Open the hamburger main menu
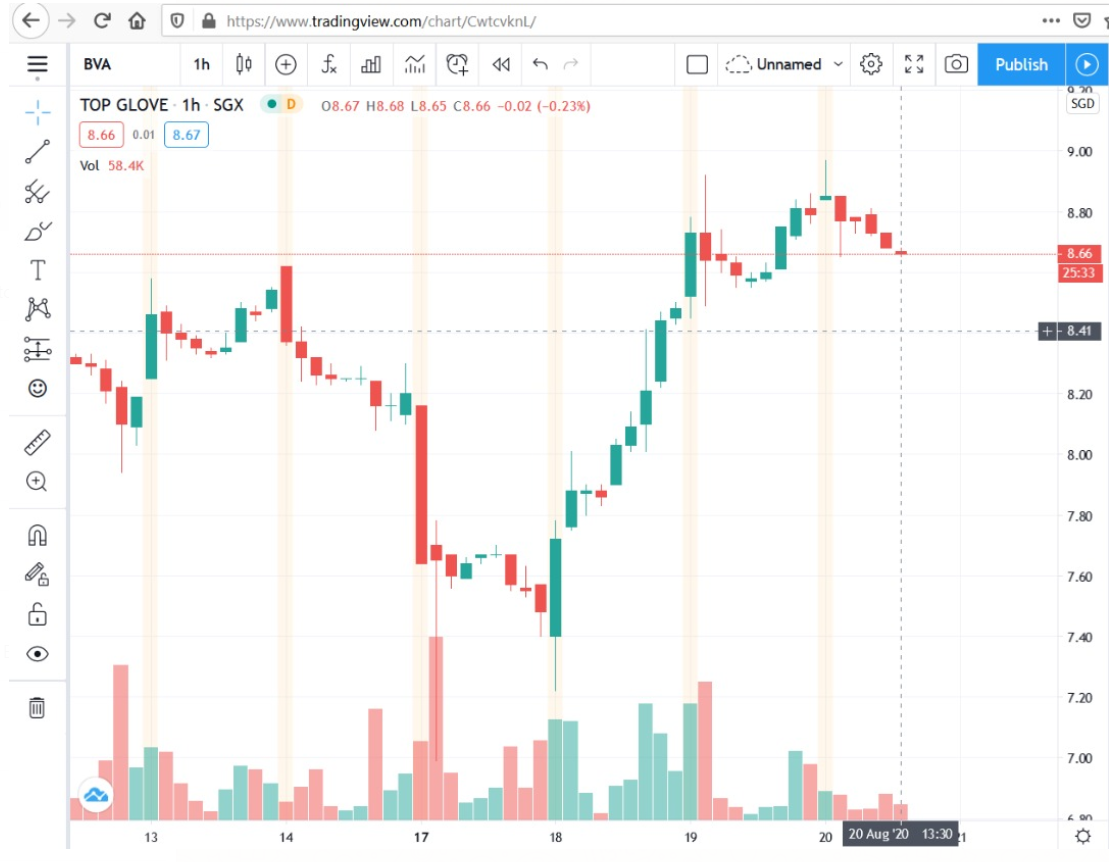Screen dimensions: 1109x862 (x=37, y=65)
